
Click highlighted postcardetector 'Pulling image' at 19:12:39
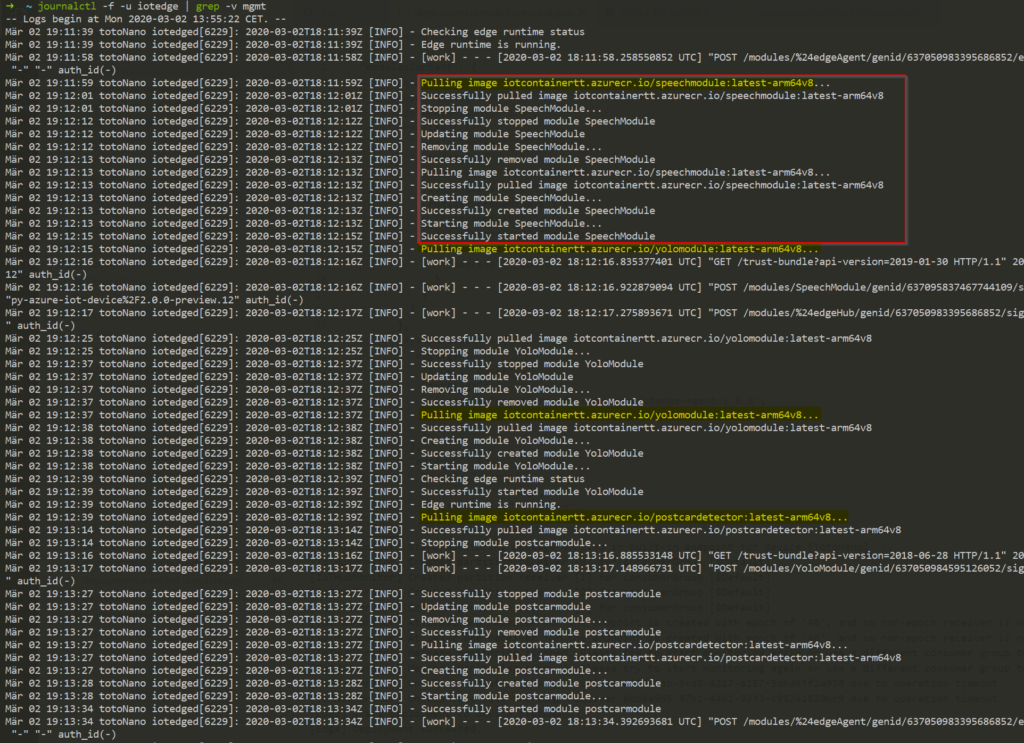pos(634,517)
